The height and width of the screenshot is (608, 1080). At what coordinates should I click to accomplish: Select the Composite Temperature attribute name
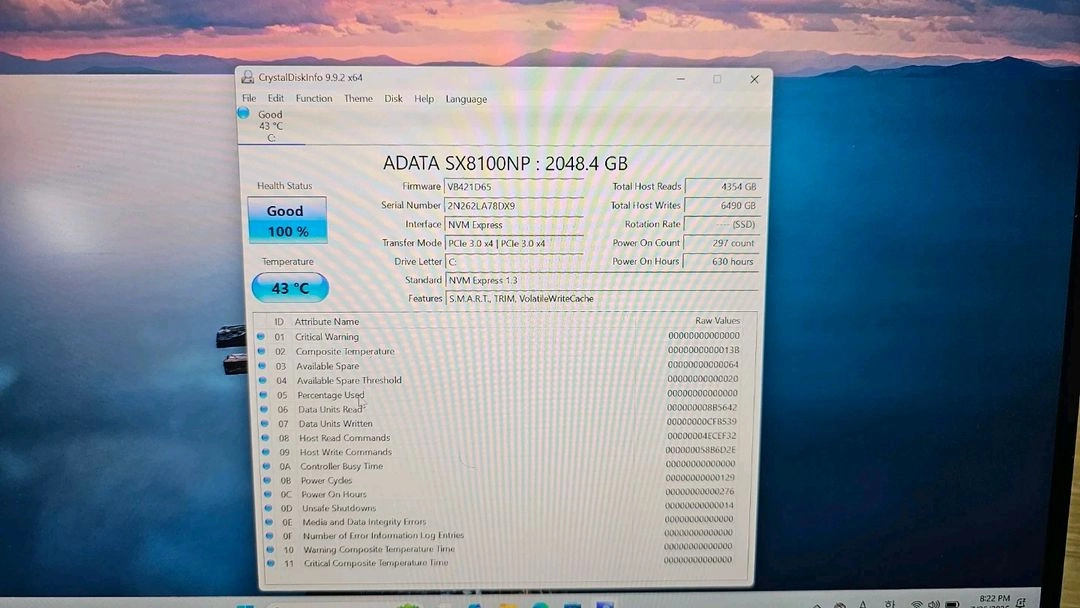[345, 351]
